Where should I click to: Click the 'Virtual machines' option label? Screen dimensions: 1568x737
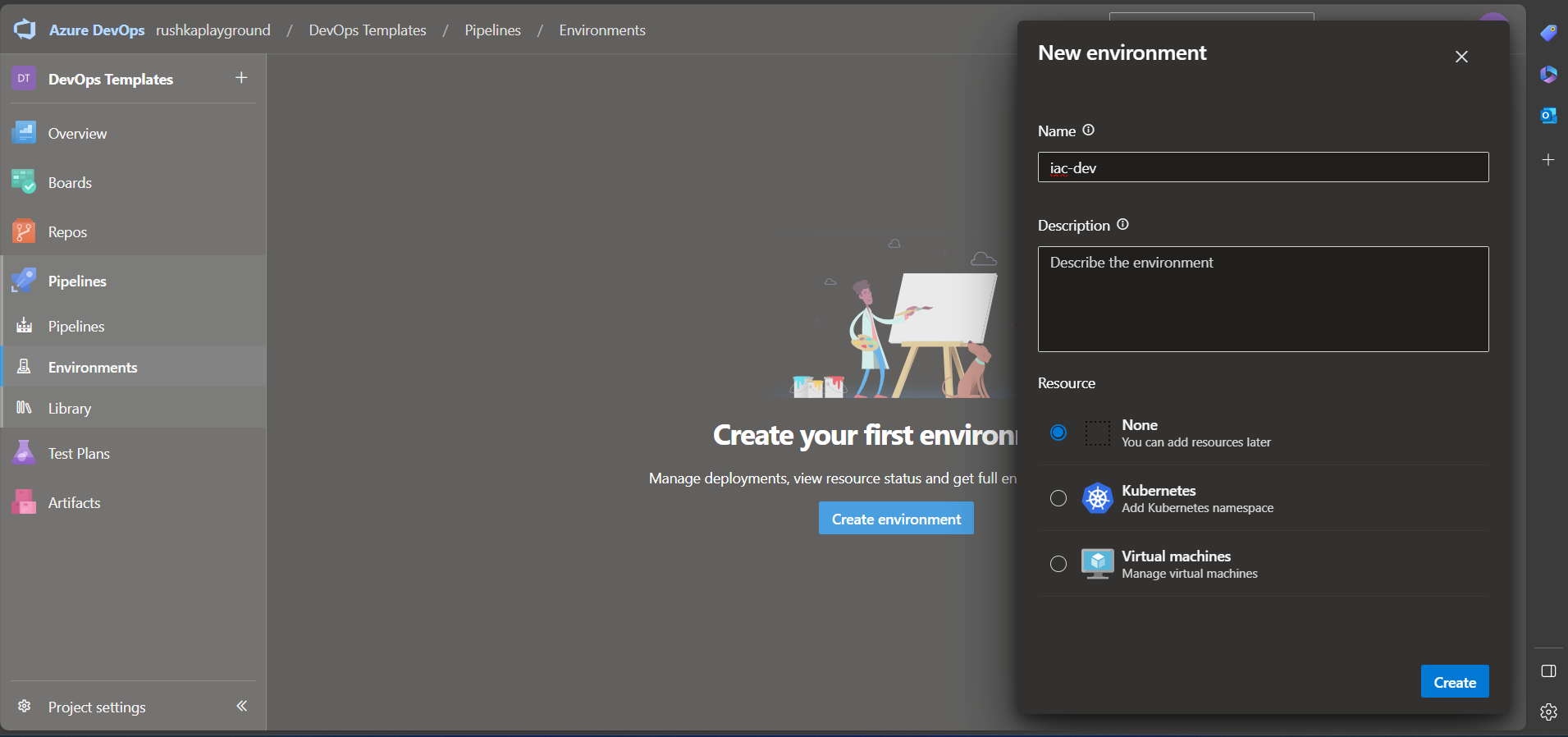tap(1176, 556)
